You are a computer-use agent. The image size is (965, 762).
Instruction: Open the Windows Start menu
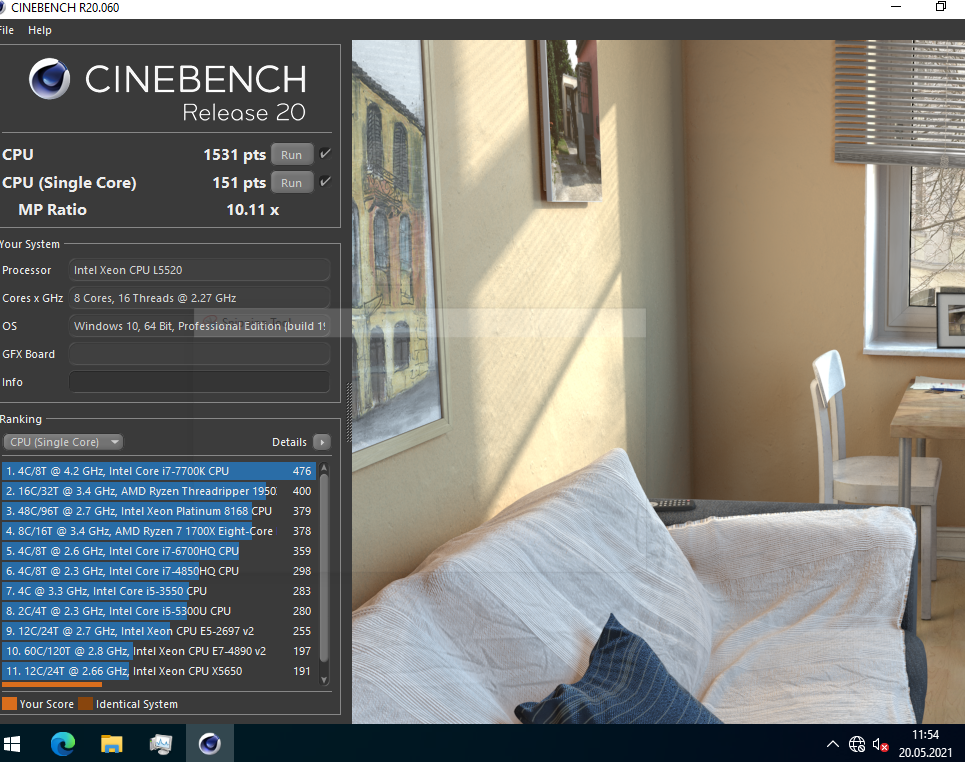[12, 744]
